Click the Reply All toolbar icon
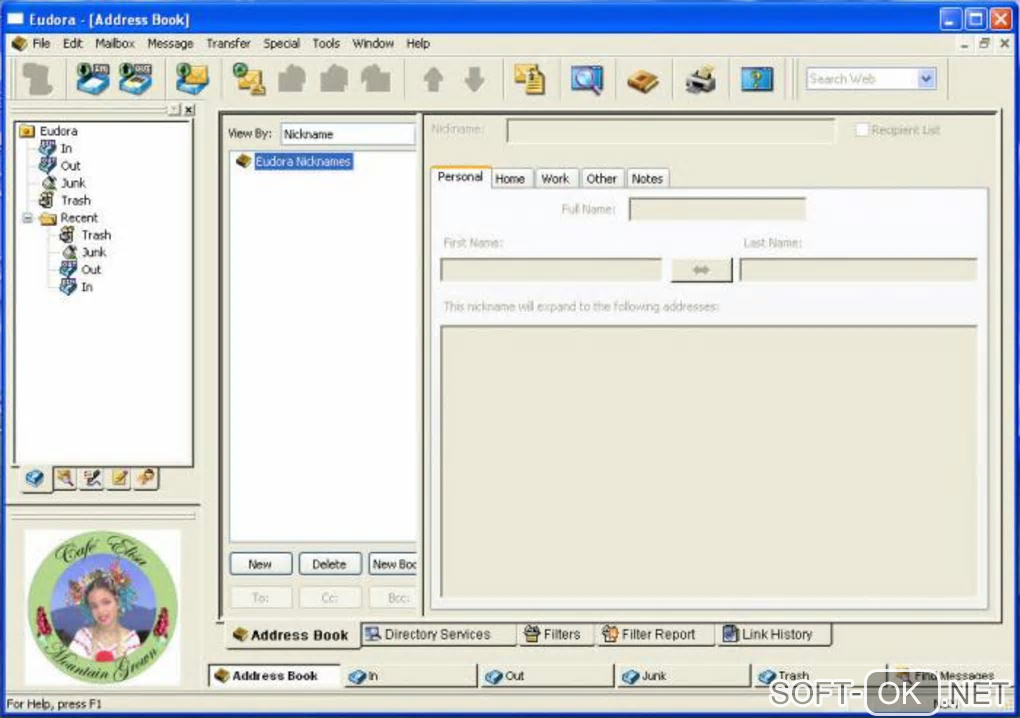1020x718 pixels. pyautogui.click(x=334, y=79)
